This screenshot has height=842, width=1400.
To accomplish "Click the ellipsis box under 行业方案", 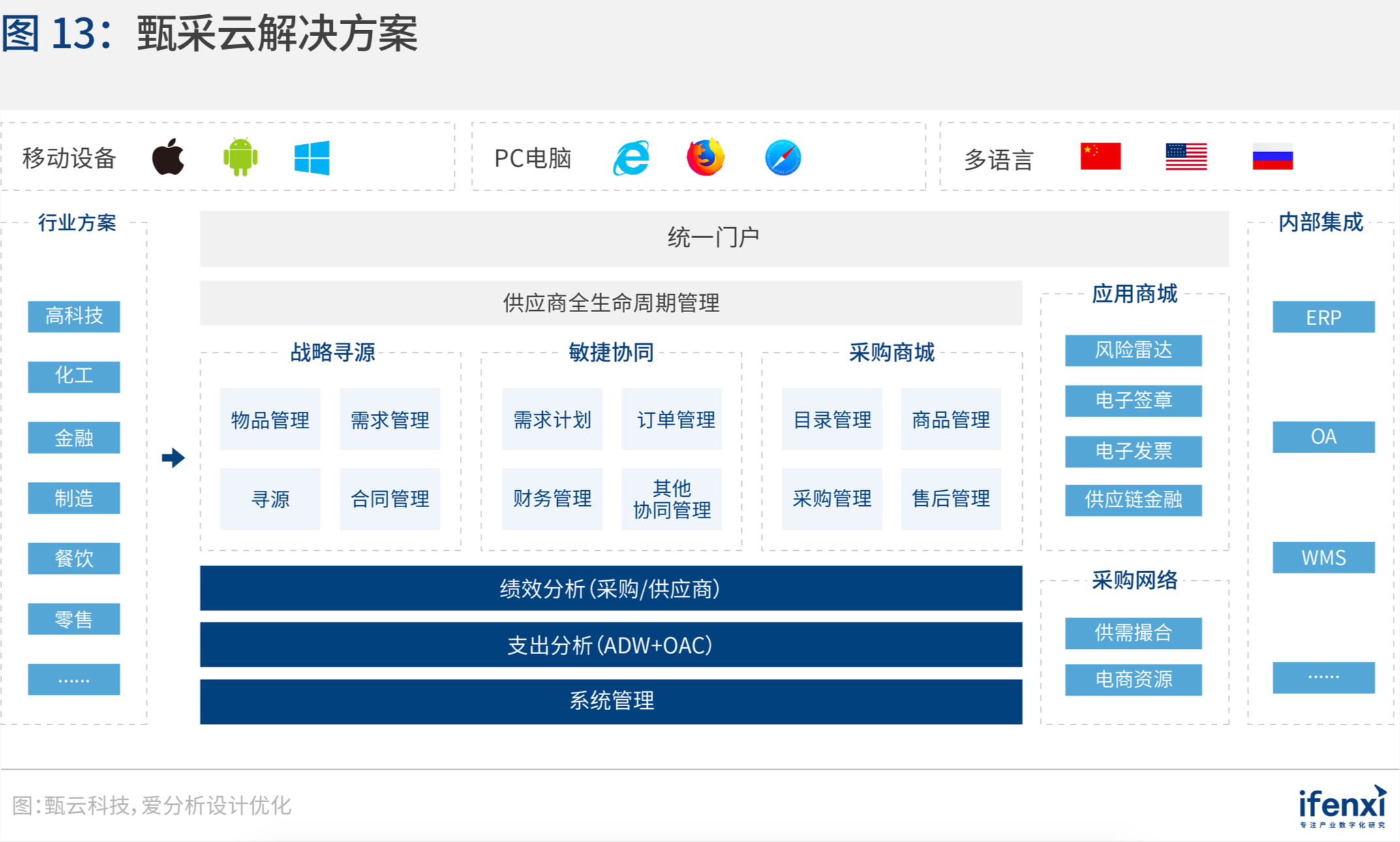I will (x=74, y=679).
